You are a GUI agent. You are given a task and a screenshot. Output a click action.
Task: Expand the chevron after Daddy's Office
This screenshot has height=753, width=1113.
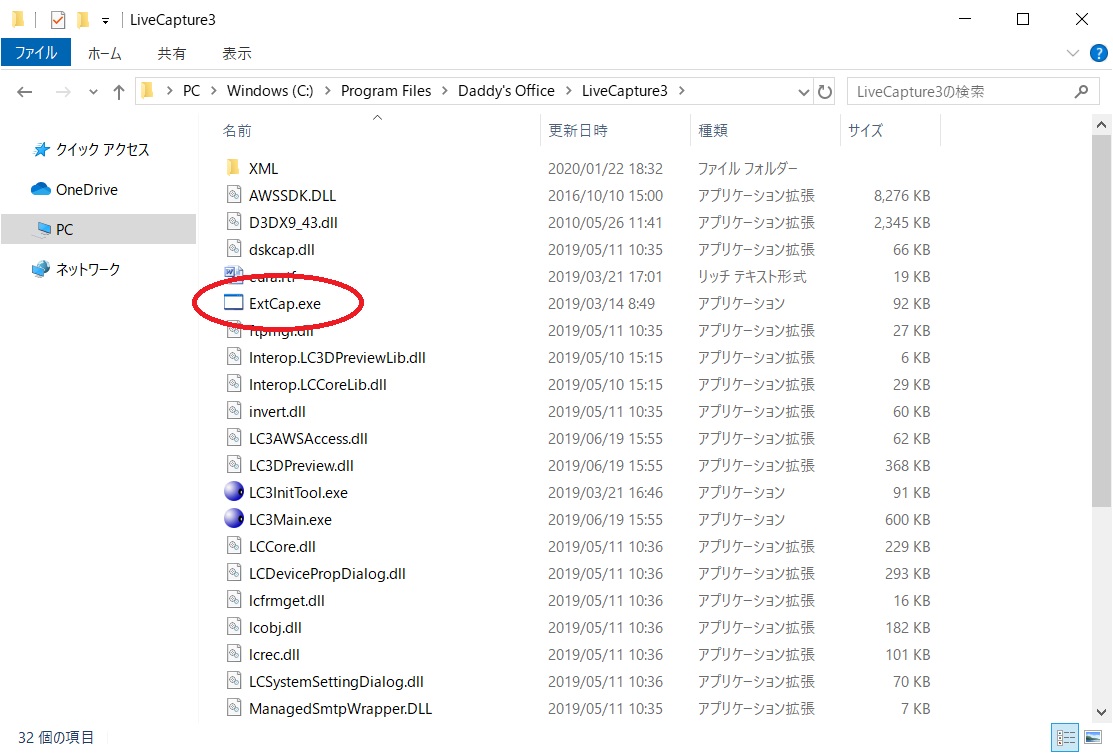point(569,91)
